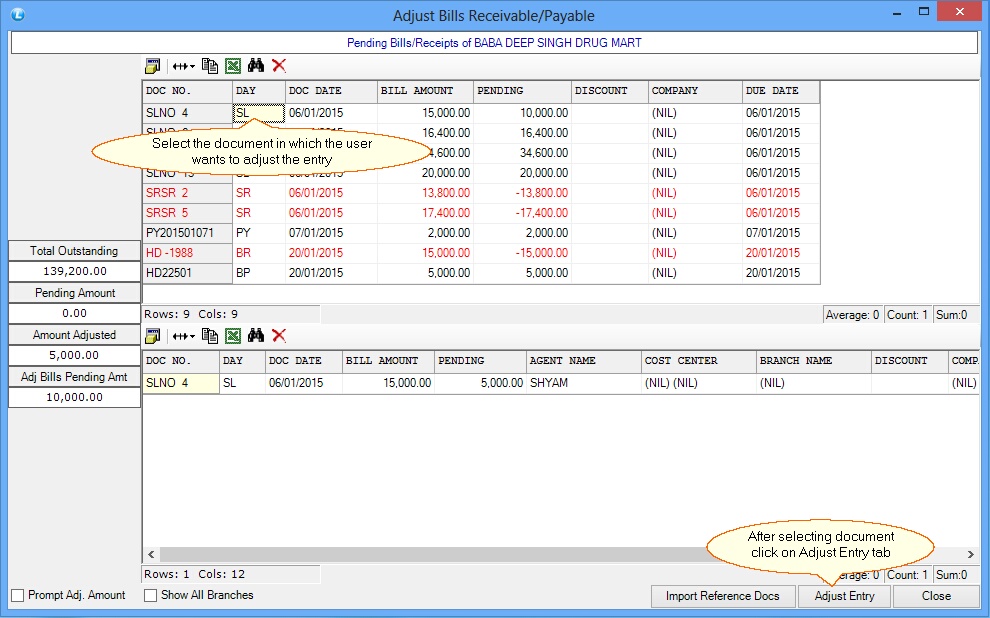The image size is (990, 618).
Task: Click the horizontal scrollbar left arrow
Action: point(151,554)
